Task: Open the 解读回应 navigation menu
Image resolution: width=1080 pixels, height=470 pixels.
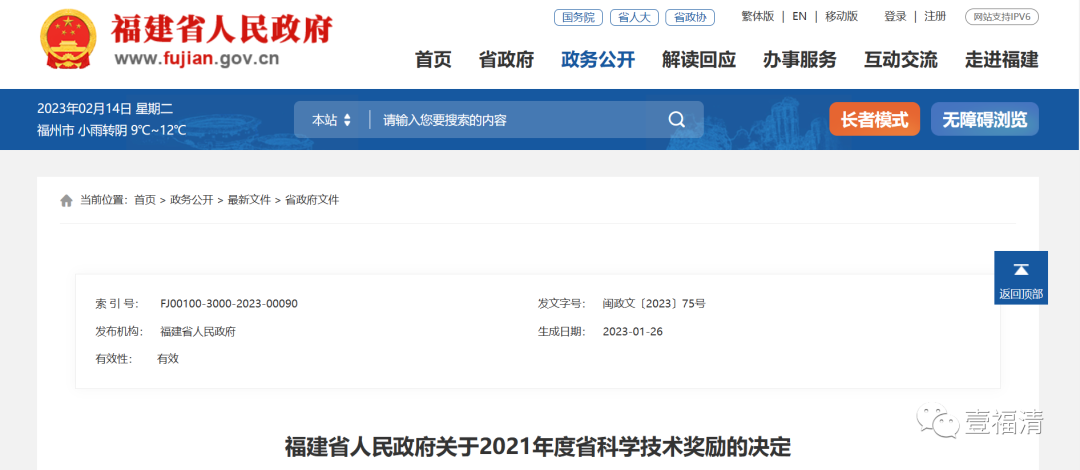Action: click(698, 60)
